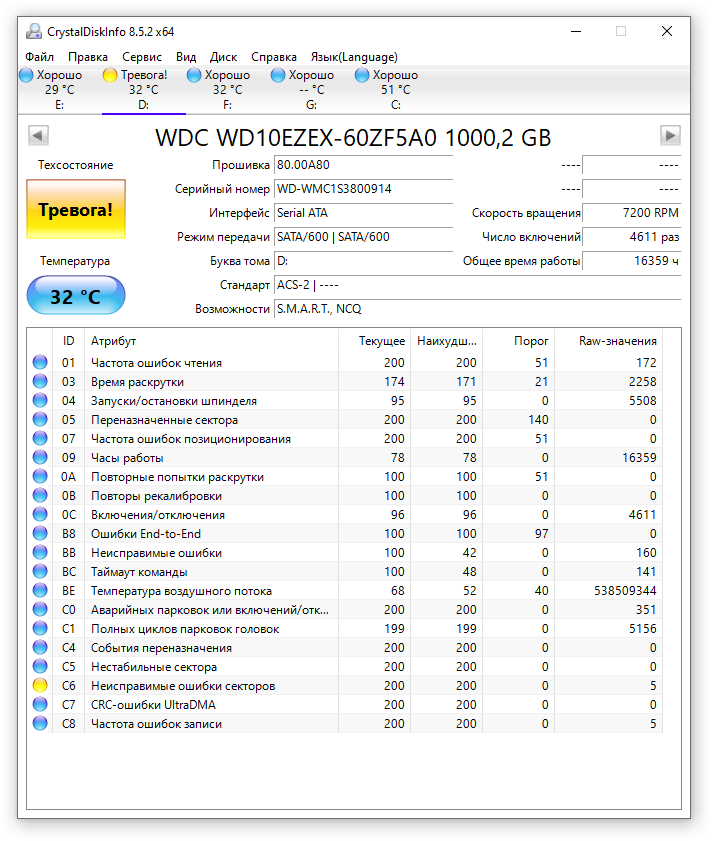712x841 pixels.
Task: Select drive E: status orb
Action: pyautogui.click(x=26, y=75)
